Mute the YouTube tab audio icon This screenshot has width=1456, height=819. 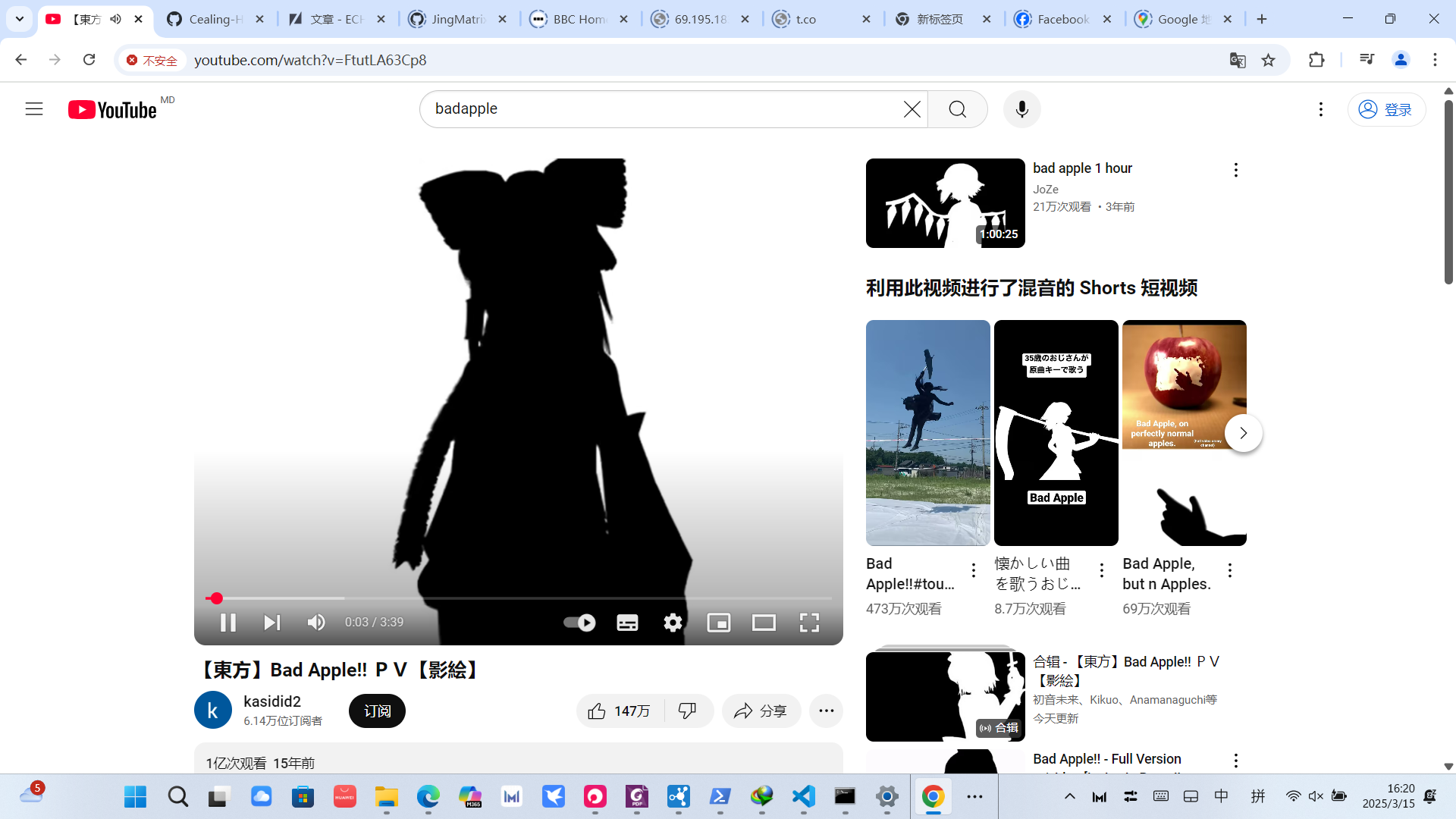[115, 20]
